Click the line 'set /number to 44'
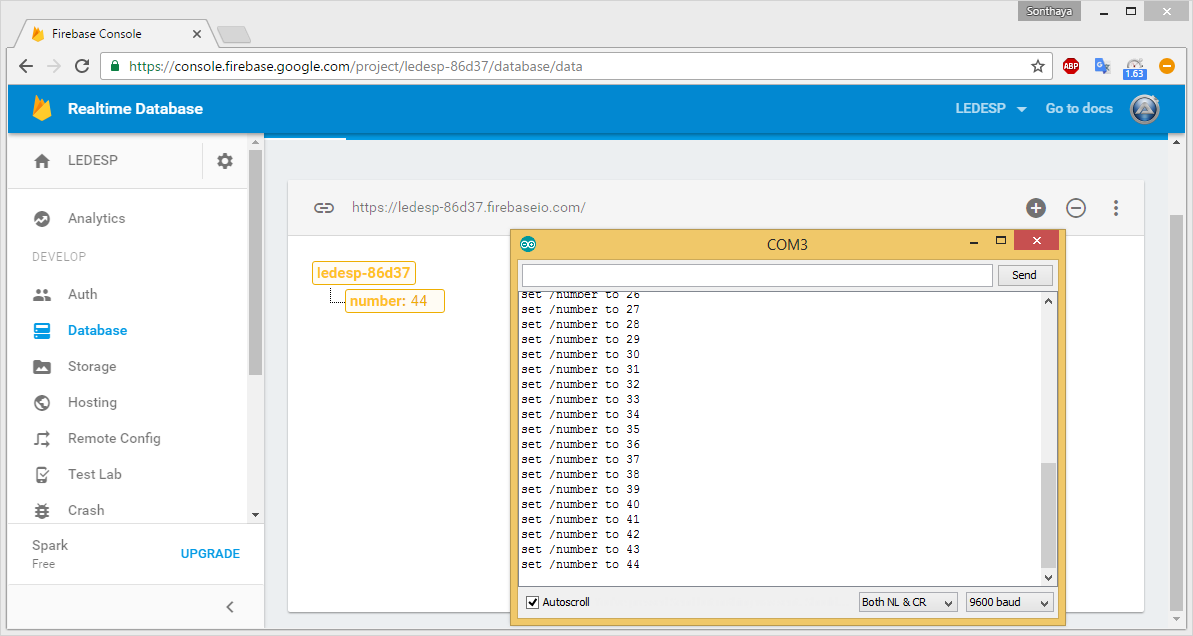The width and height of the screenshot is (1193, 636). (581, 564)
